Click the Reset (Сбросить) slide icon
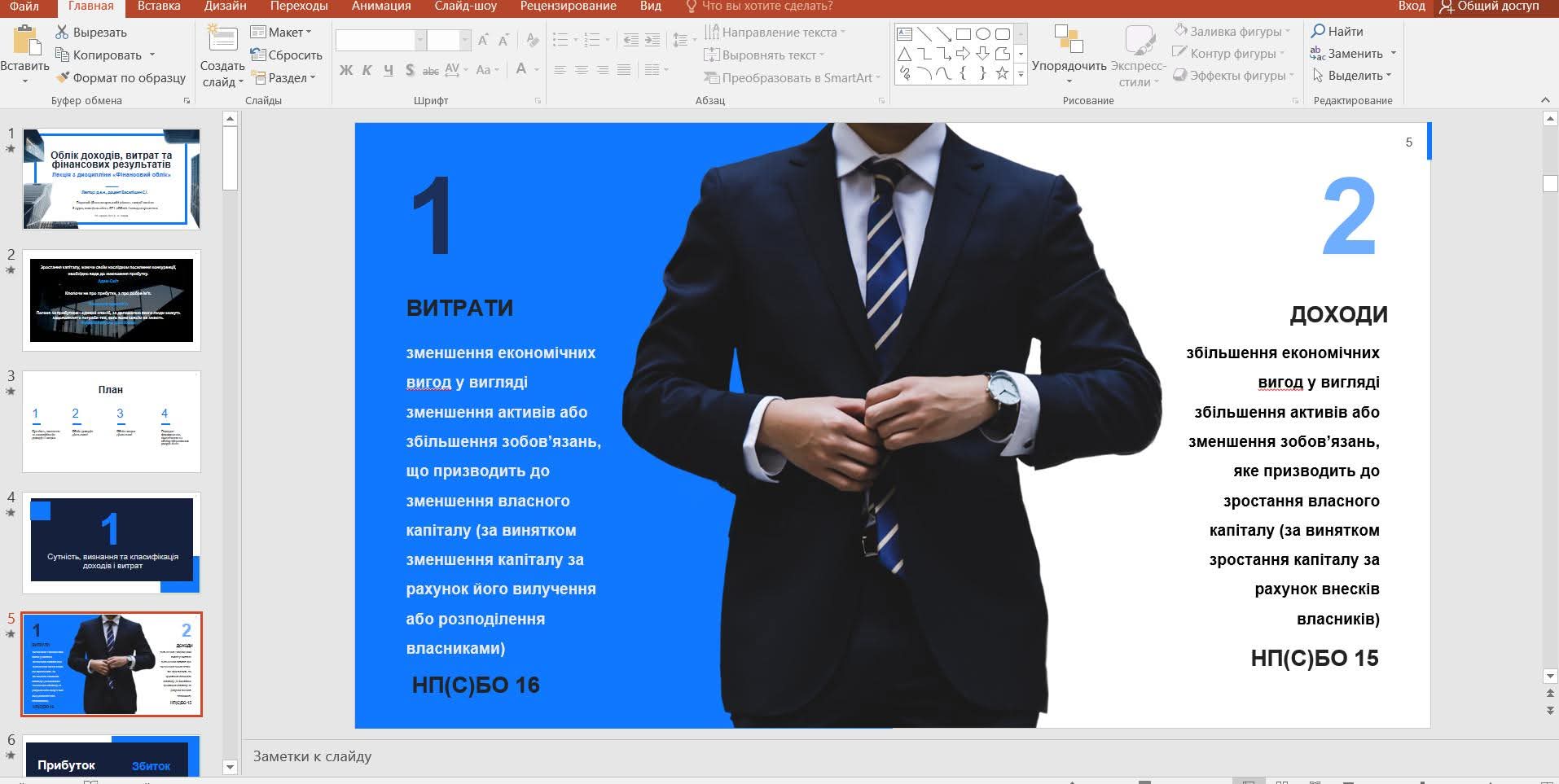 258,55
